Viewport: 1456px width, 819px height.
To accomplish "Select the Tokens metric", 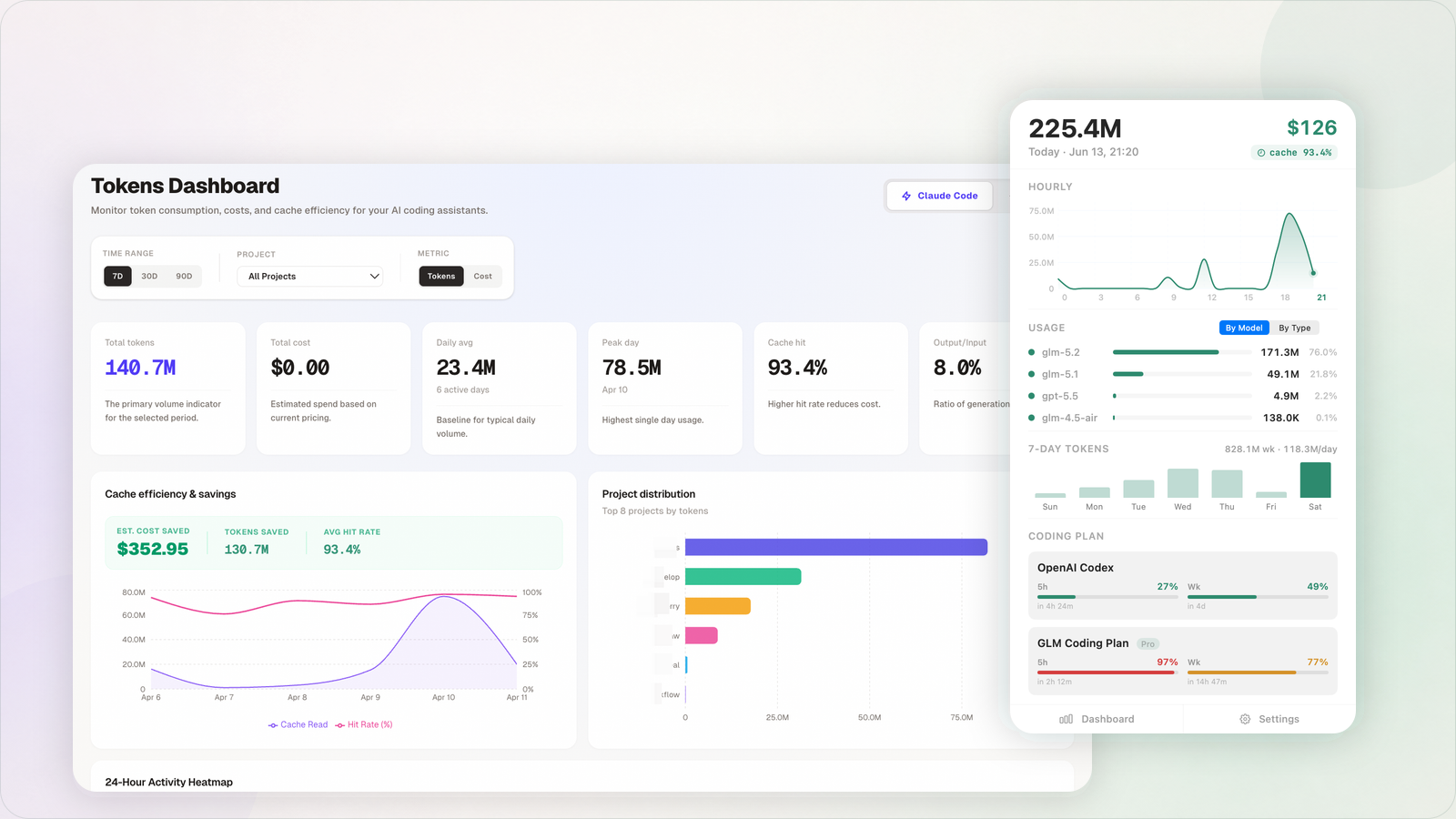I will [x=441, y=276].
